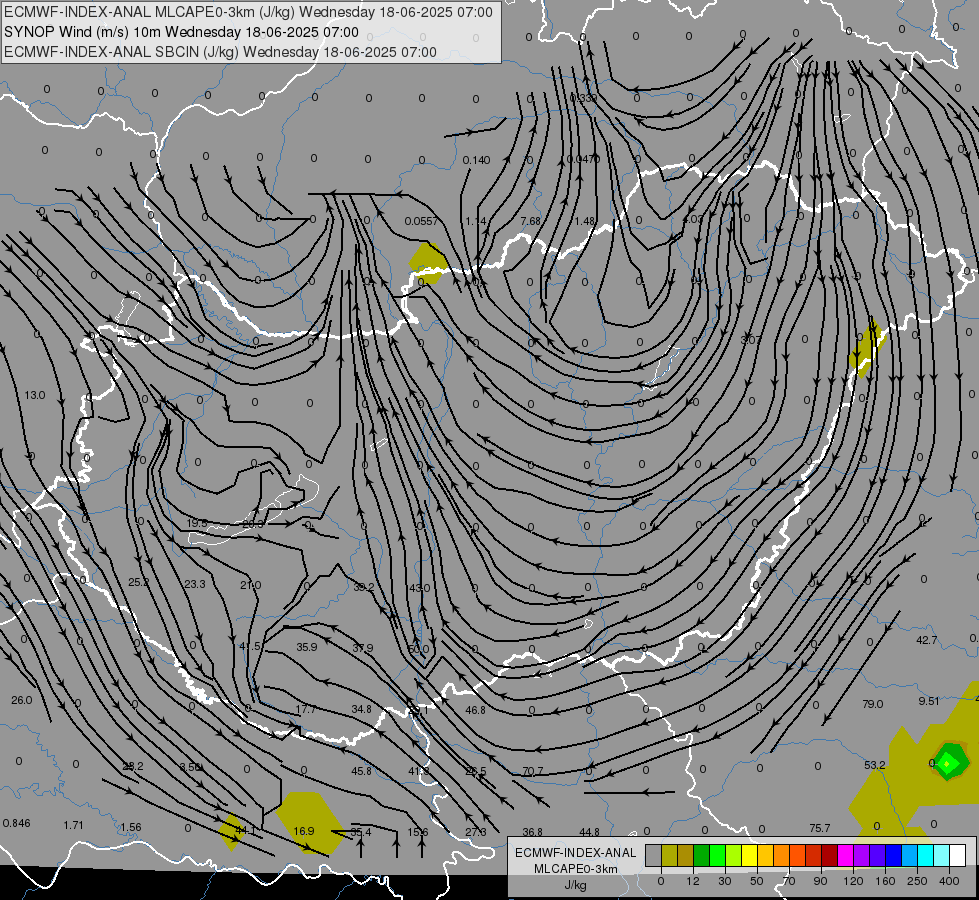Viewport: 979px width, 900px height.
Task: Click the MLCAPE0-3km title line at top
Action: pos(248,12)
